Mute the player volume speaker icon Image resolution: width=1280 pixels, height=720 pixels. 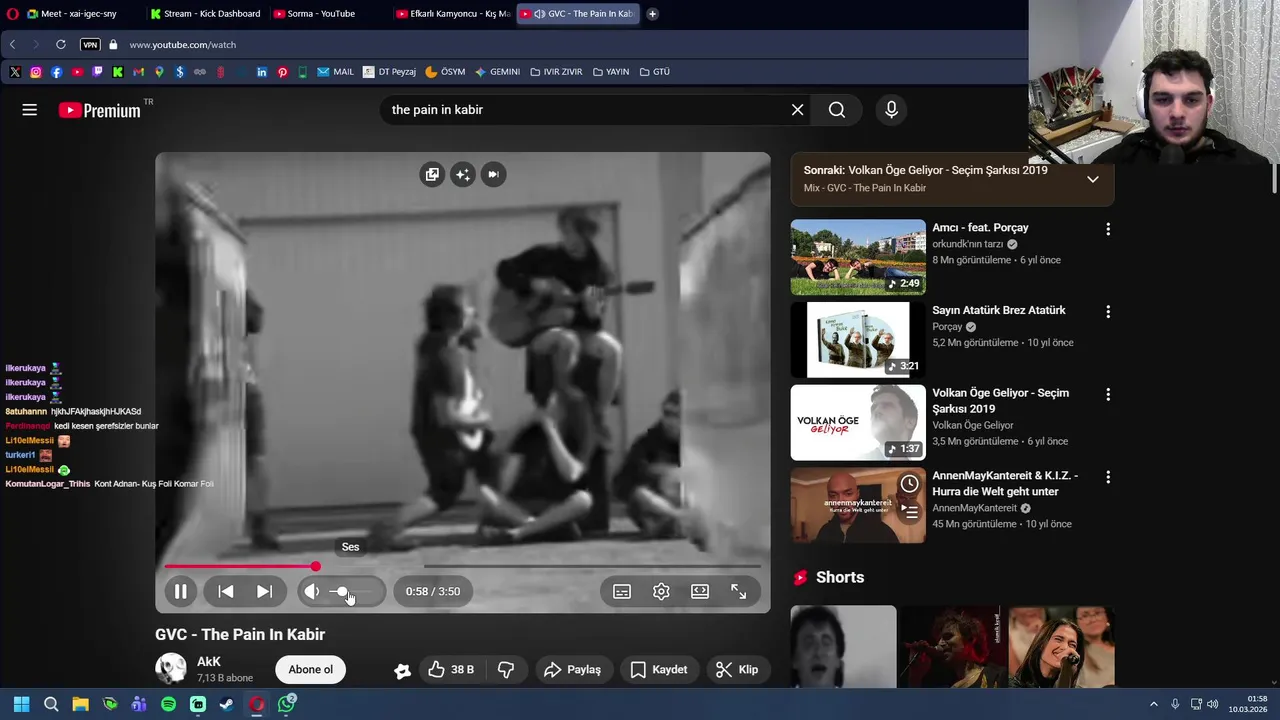click(x=312, y=591)
